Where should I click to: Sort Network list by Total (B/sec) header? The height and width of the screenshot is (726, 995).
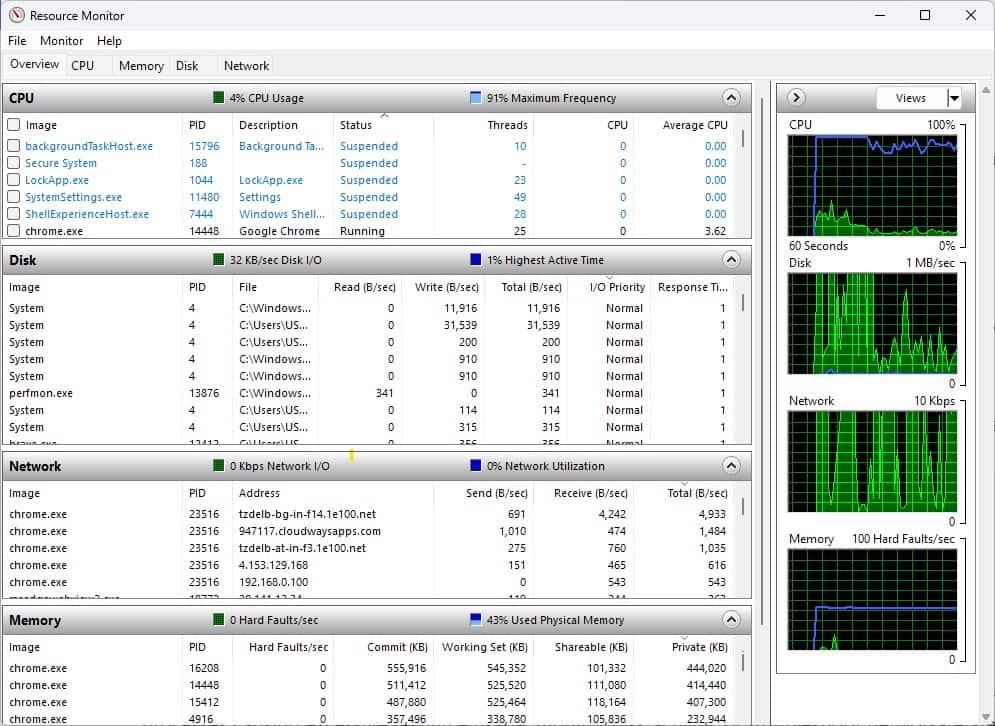(x=683, y=493)
